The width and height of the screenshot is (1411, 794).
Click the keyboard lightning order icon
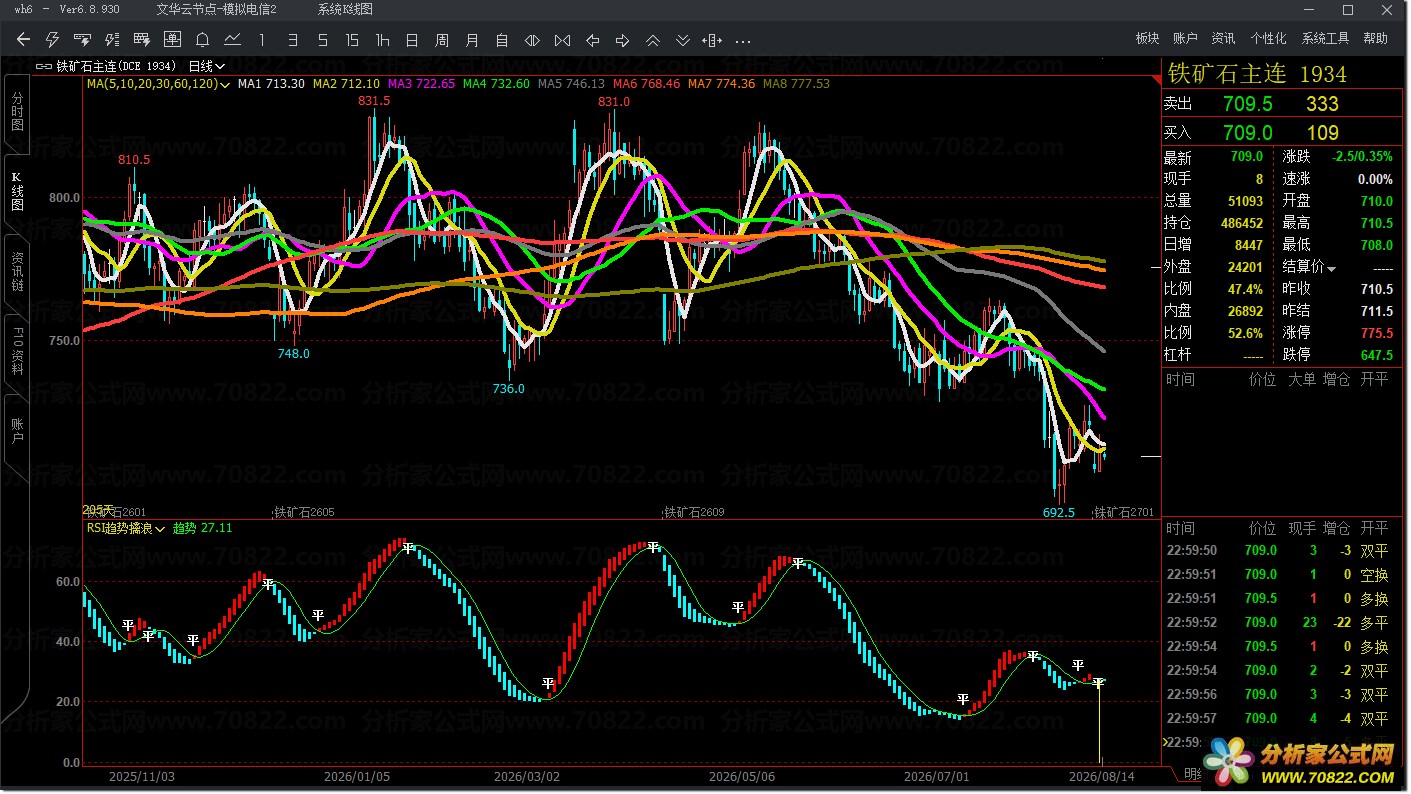82,40
